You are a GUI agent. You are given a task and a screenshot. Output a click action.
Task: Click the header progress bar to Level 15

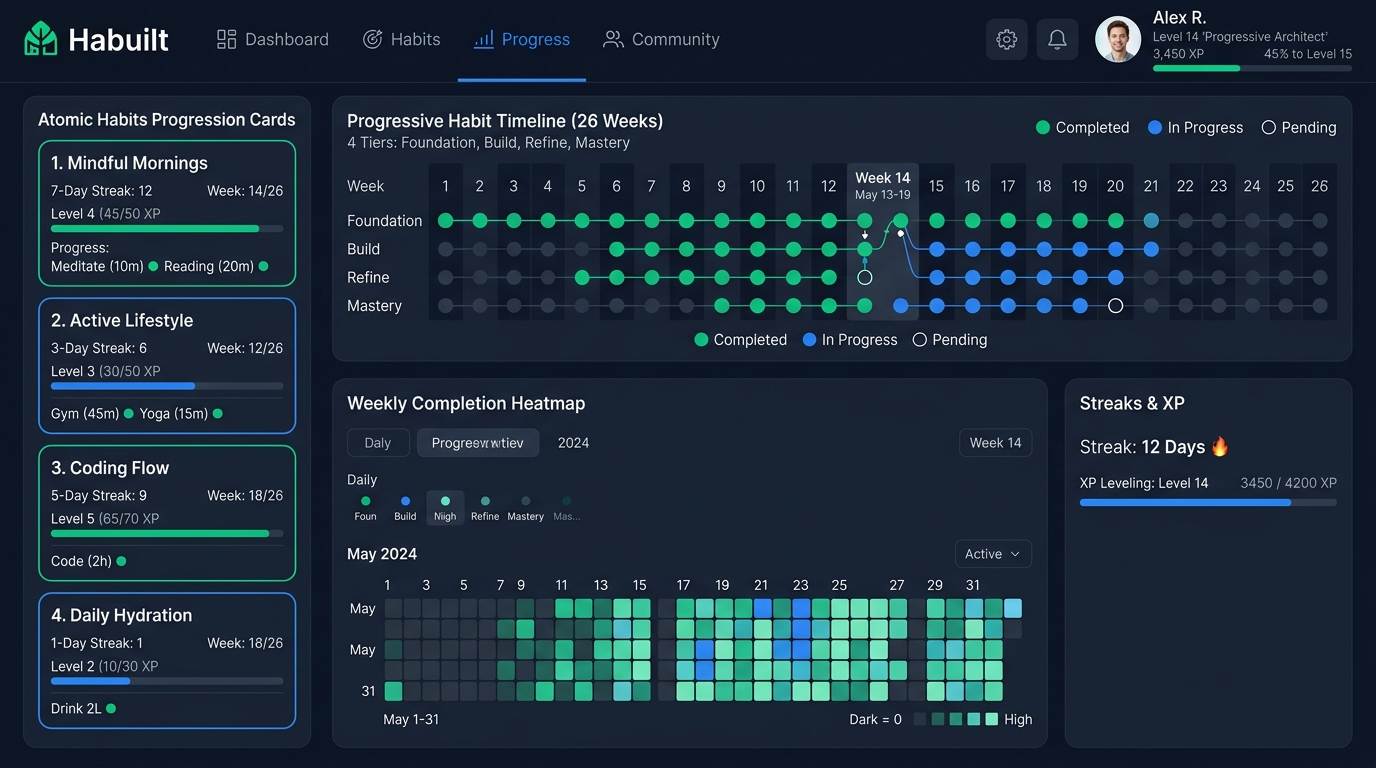tap(1252, 68)
